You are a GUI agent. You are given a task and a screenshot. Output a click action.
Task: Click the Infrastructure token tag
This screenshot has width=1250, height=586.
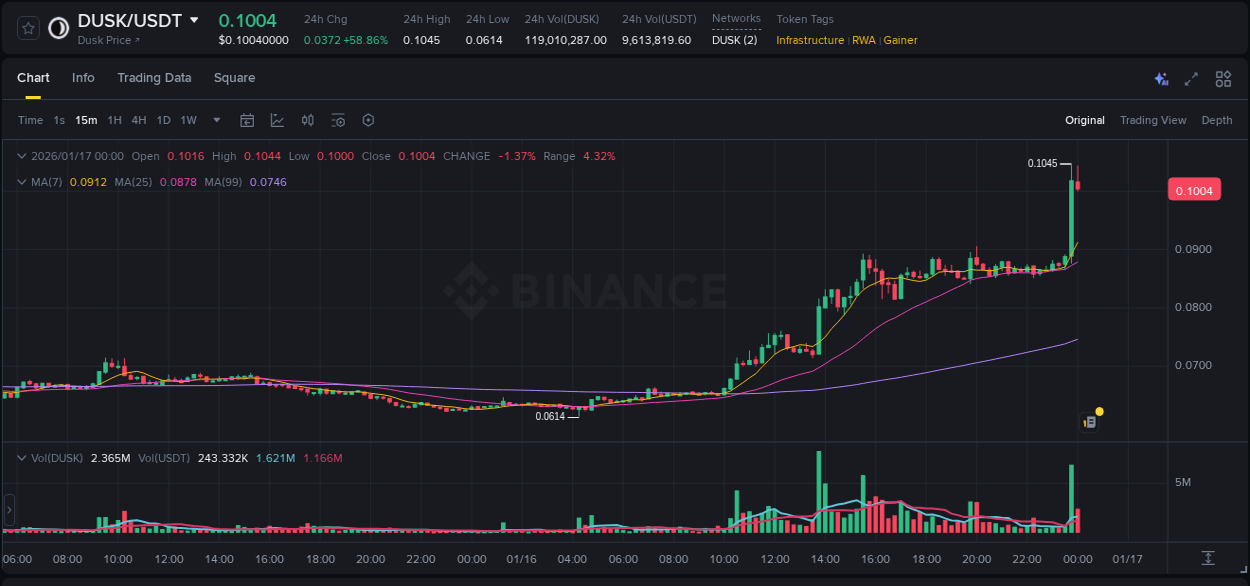(x=810, y=41)
